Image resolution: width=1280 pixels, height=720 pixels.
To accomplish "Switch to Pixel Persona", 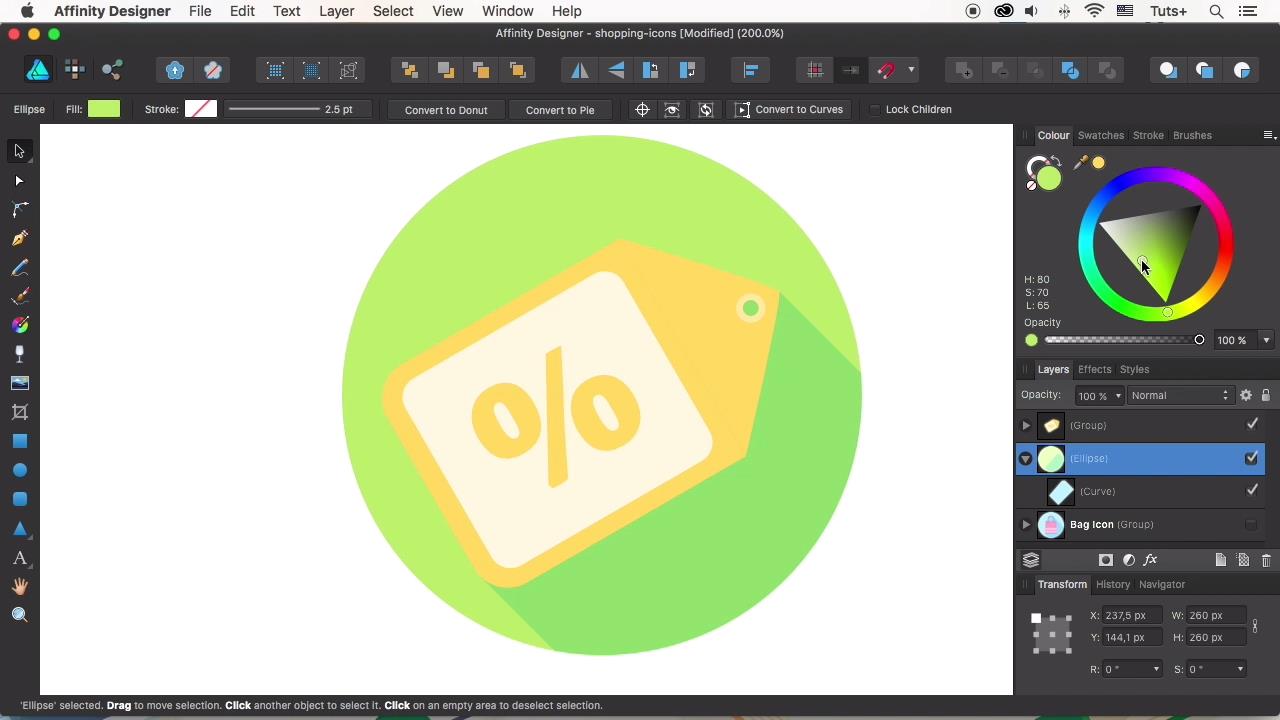I will coord(74,70).
